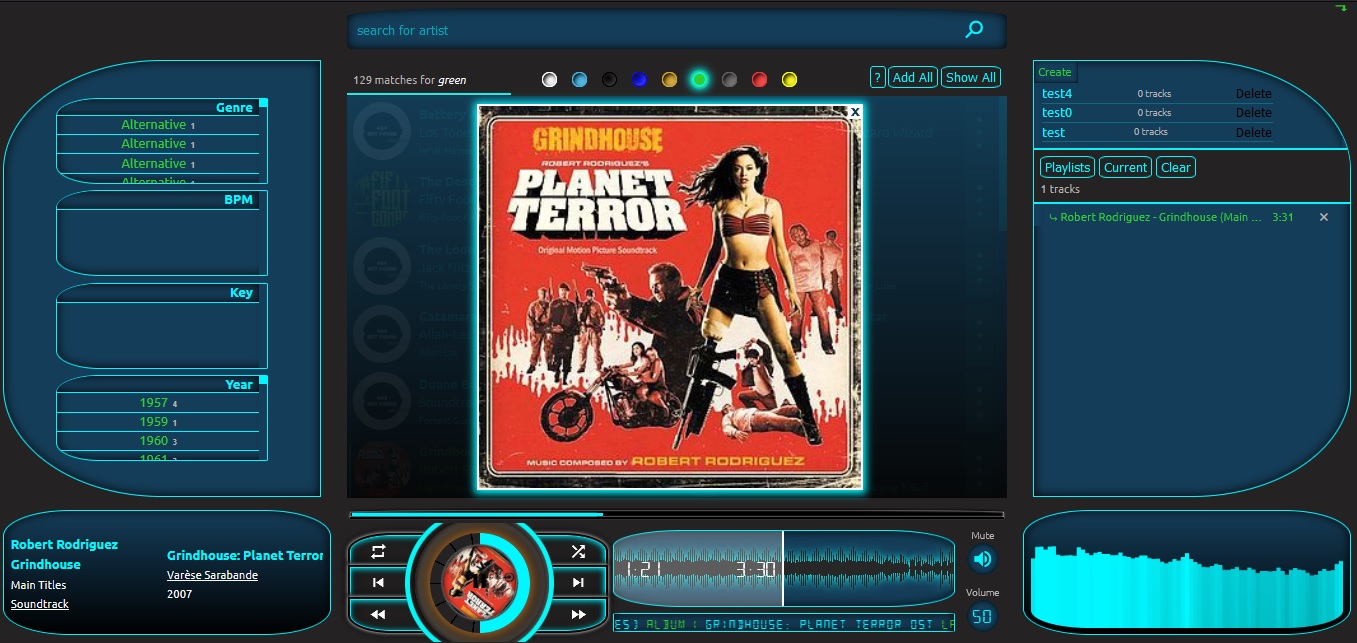1357x643 pixels.
Task: Mute the audio with the speaker icon
Action: point(983,559)
